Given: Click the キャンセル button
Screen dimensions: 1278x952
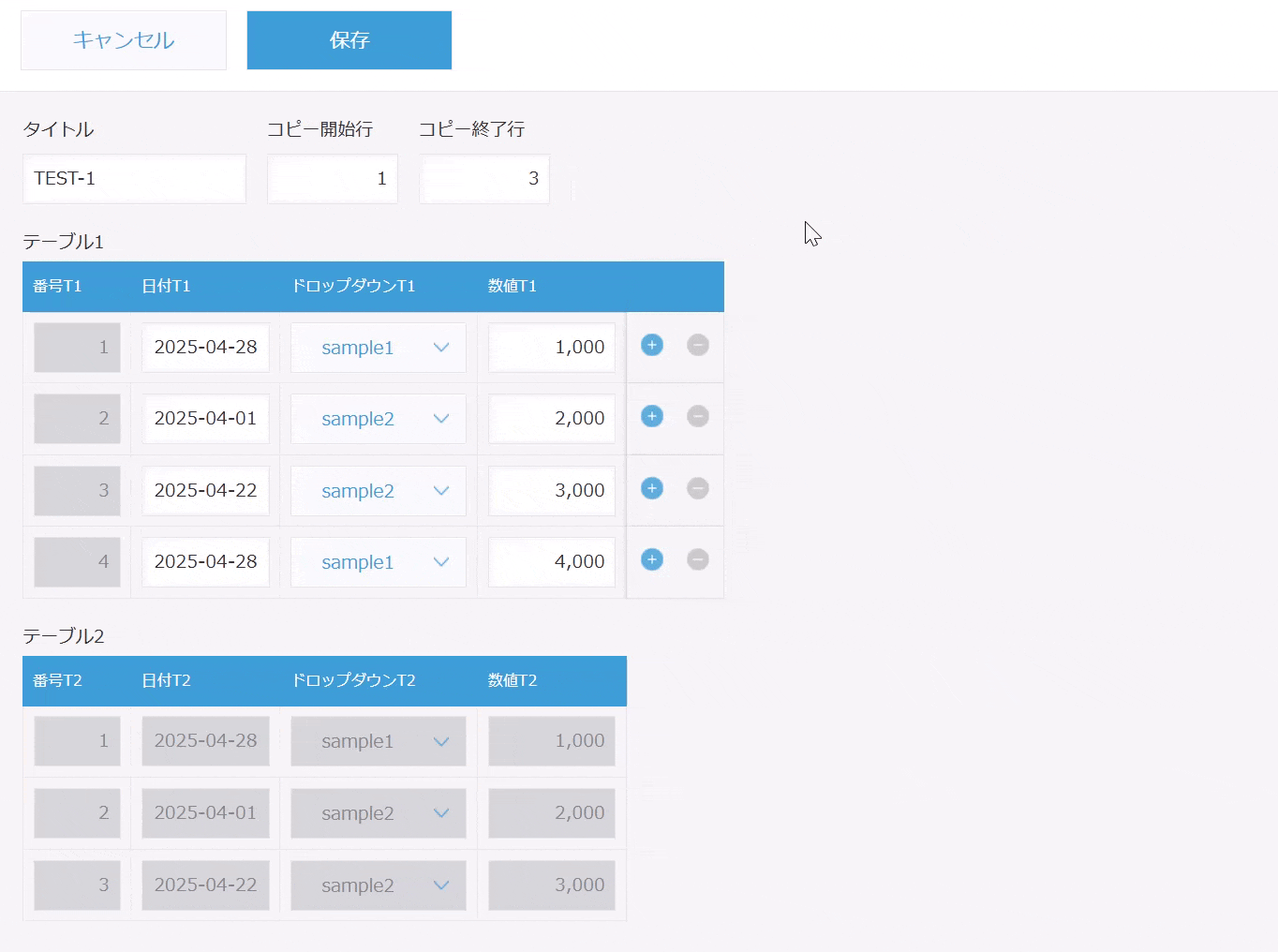Looking at the screenshot, I should (124, 40).
